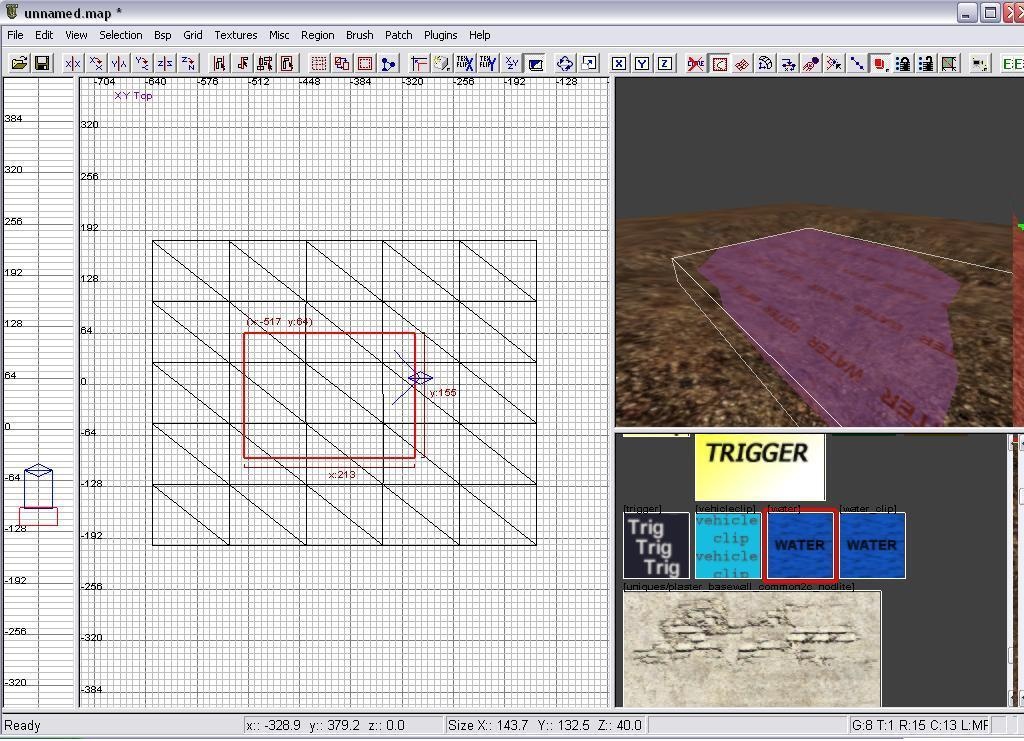The height and width of the screenshot is (741, 1024).
Task: Click the 'x:213' dimension label
Action: [342, 475]
